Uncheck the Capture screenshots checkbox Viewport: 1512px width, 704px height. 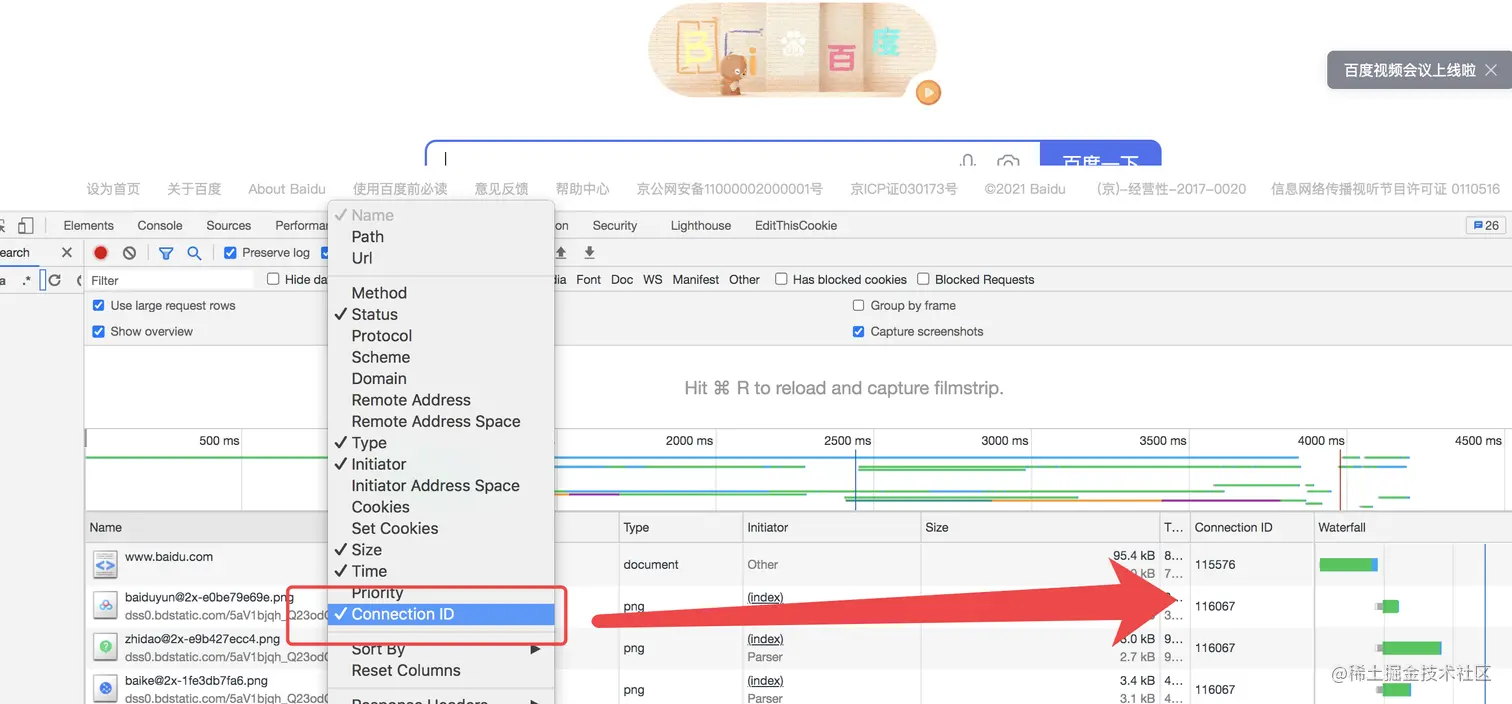(x=858, y=331)
